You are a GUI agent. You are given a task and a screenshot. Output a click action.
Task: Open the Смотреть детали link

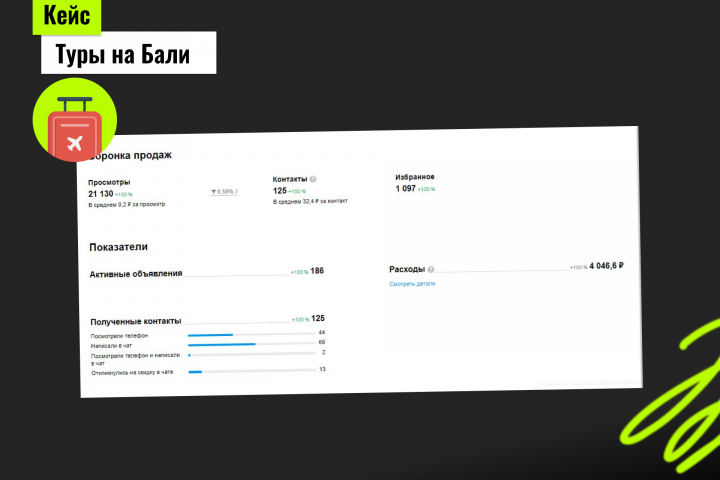click(x=412, y=284)
